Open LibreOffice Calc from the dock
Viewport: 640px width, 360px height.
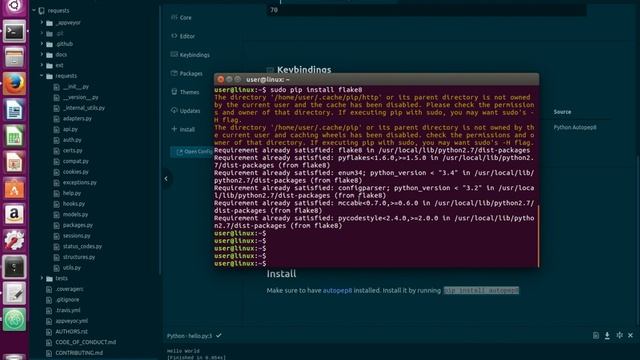point(14,136)
